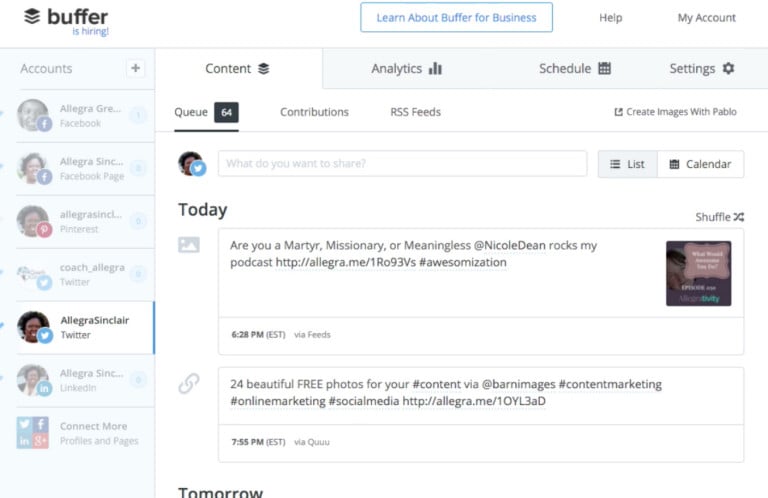The image size is (768, 498).
Task: Click the @NicoleDean mention
Action: (509, 245)
